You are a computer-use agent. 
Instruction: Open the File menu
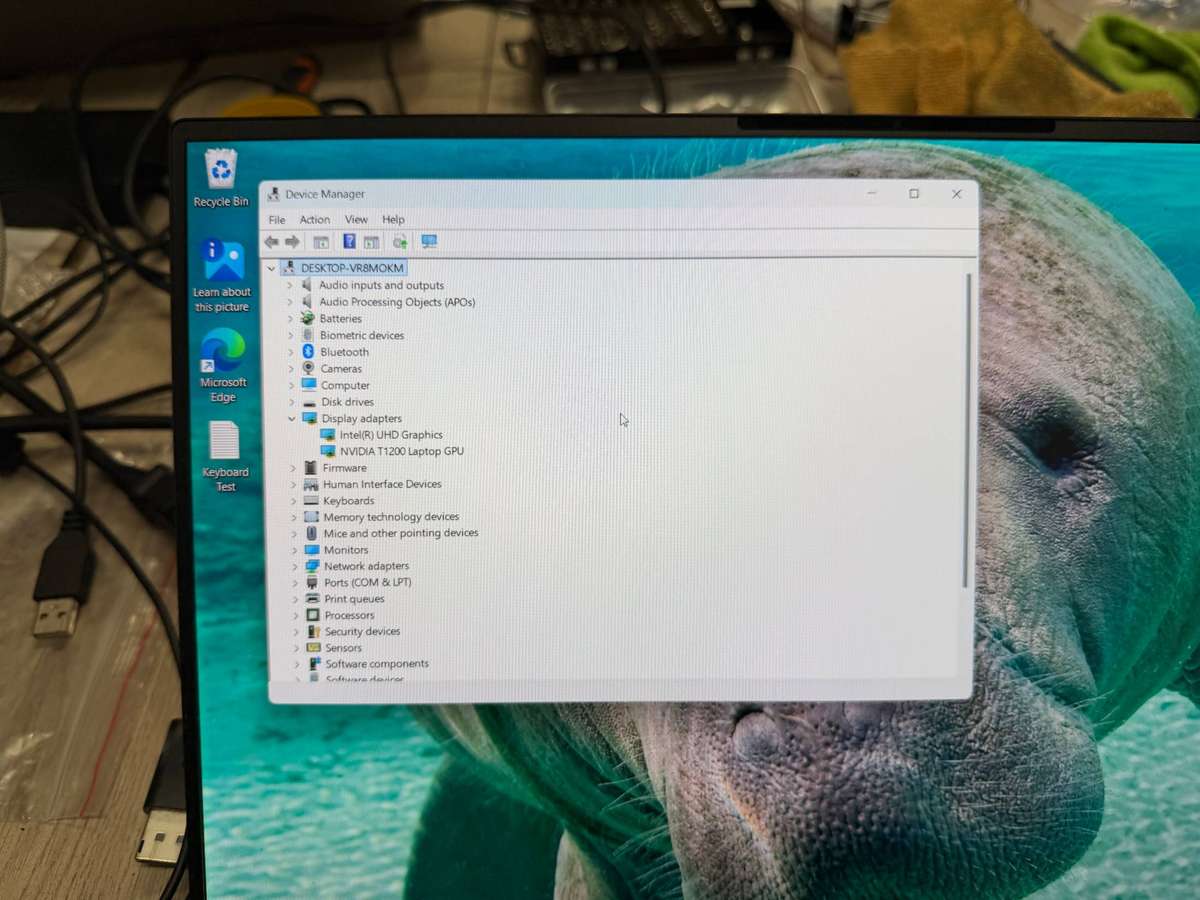[x=277, y=220]
